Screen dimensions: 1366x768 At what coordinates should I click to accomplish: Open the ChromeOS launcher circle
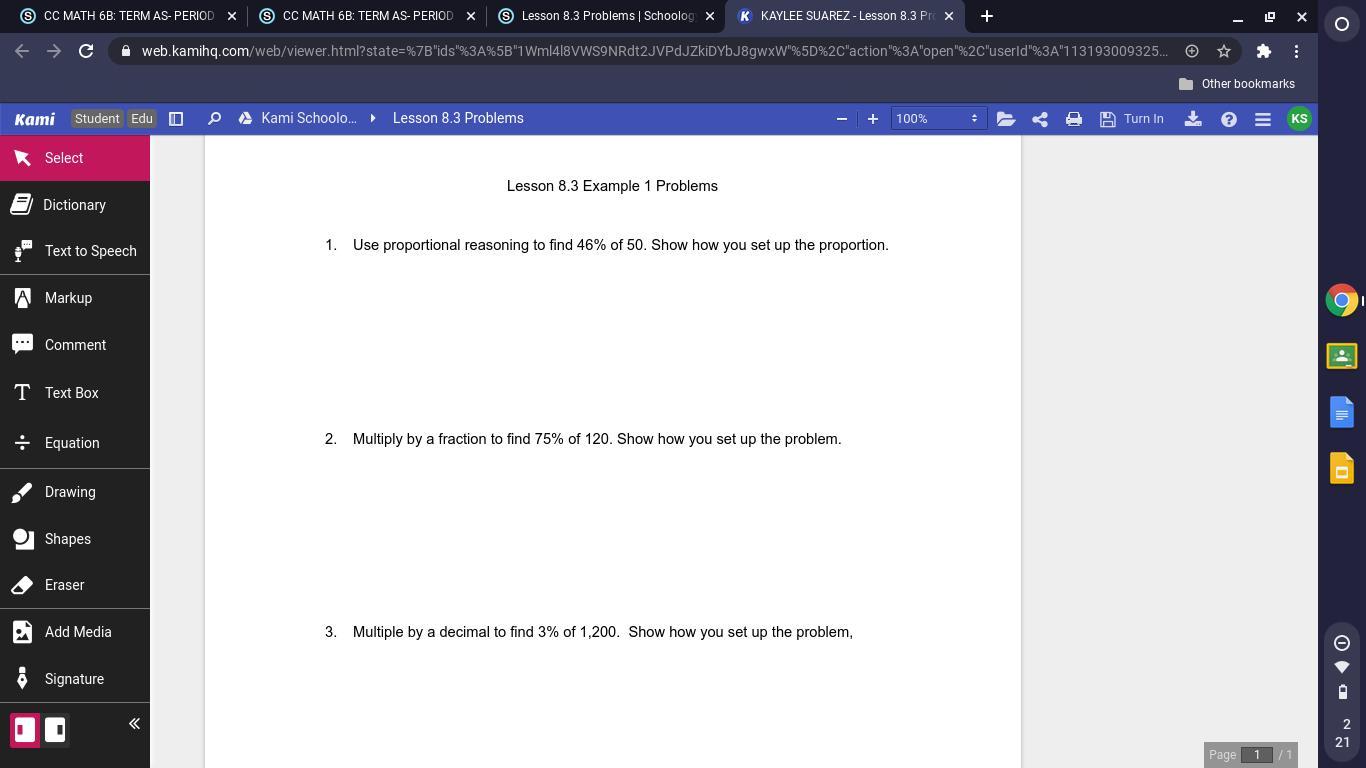(x=1342, y=24)
